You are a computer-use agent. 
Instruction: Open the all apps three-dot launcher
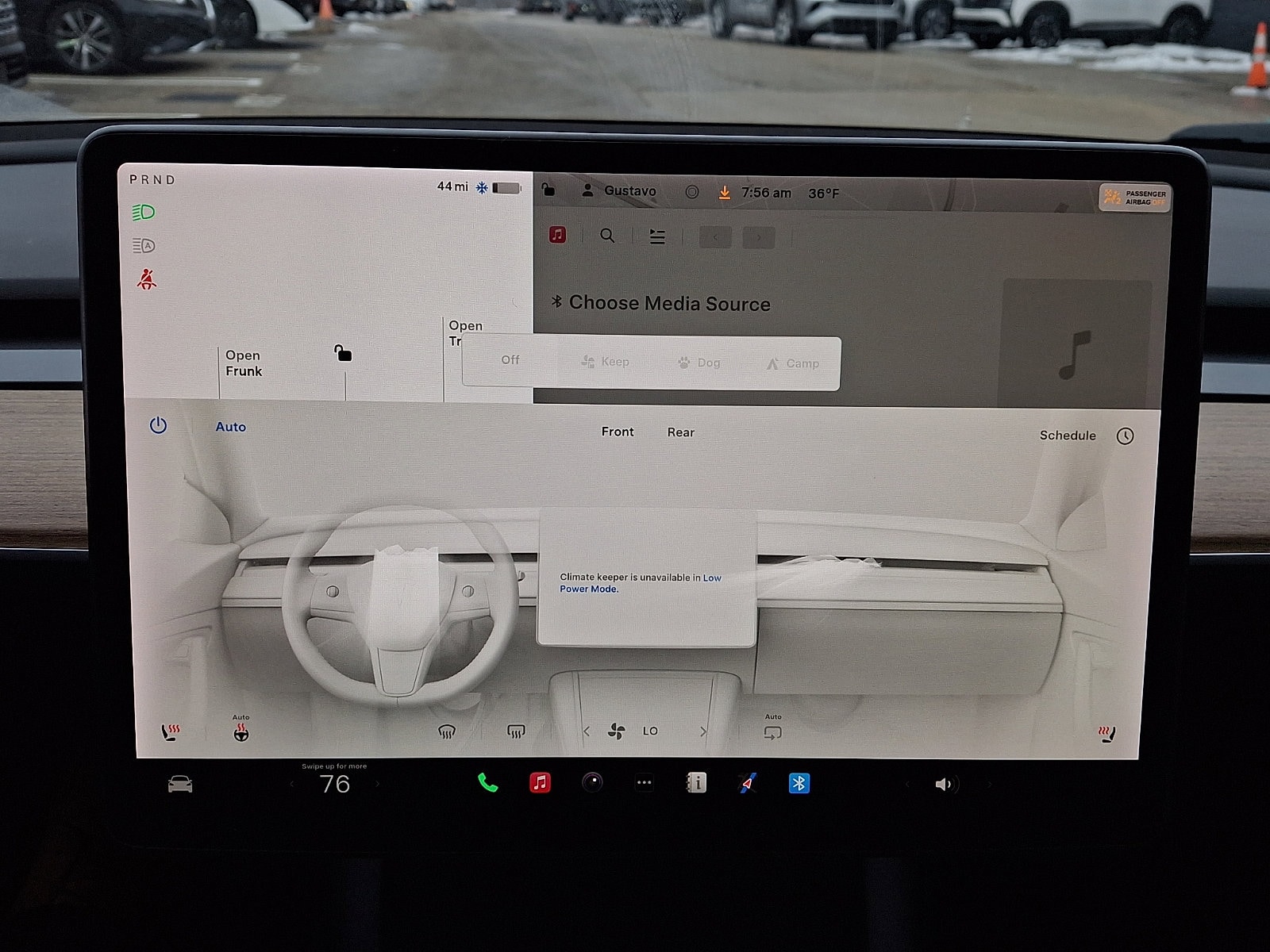645,784
